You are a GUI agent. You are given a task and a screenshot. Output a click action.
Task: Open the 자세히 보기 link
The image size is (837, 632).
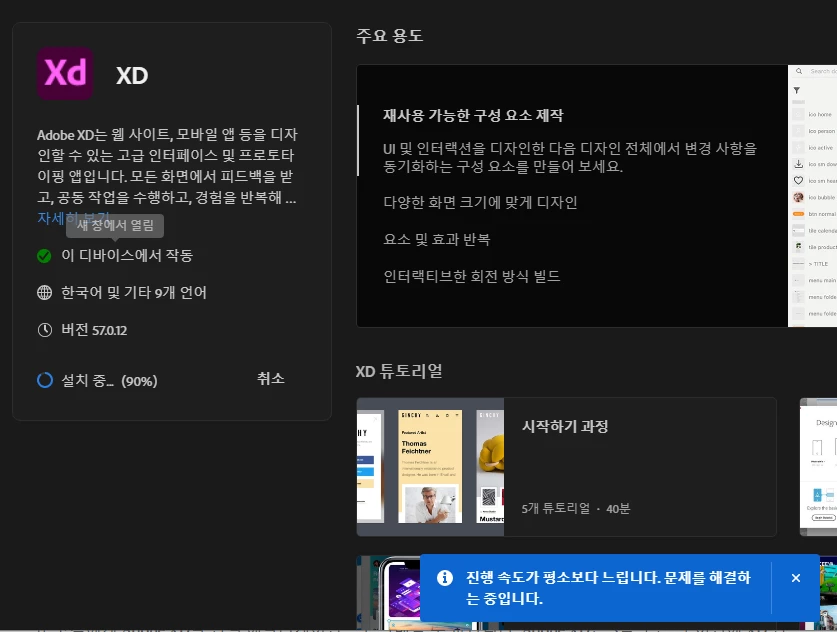(74, 218)
